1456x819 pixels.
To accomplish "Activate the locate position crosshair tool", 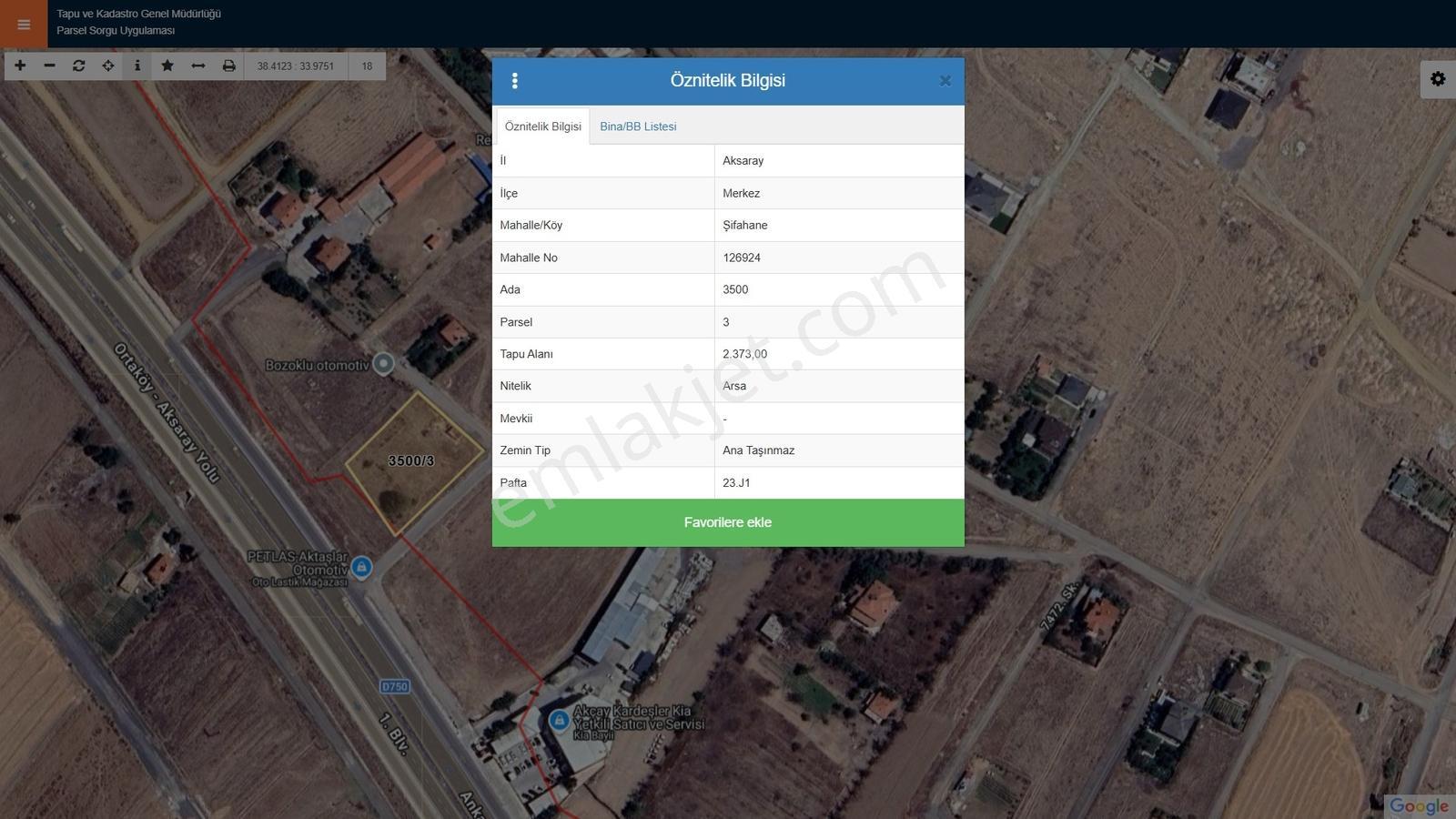I will coord(108,66).
